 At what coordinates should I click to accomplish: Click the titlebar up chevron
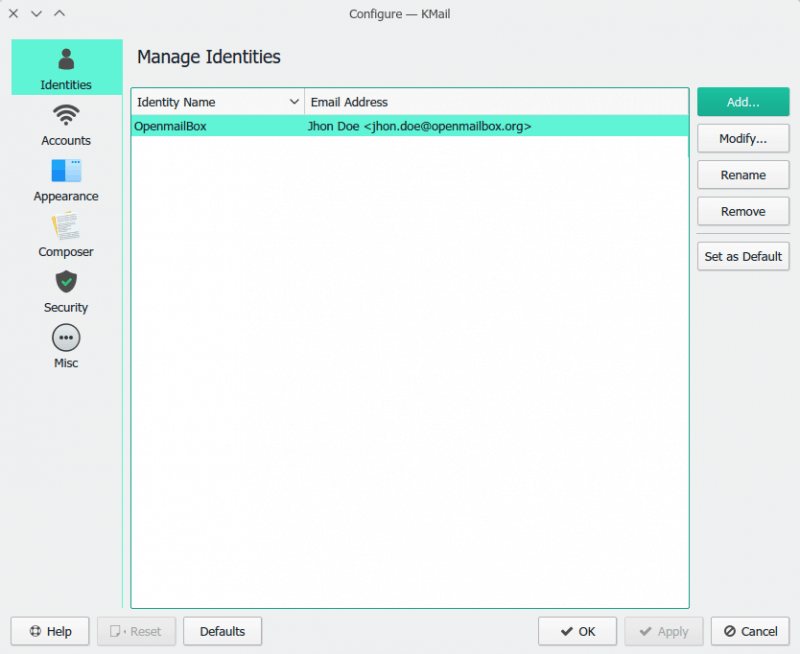point(59,14)
